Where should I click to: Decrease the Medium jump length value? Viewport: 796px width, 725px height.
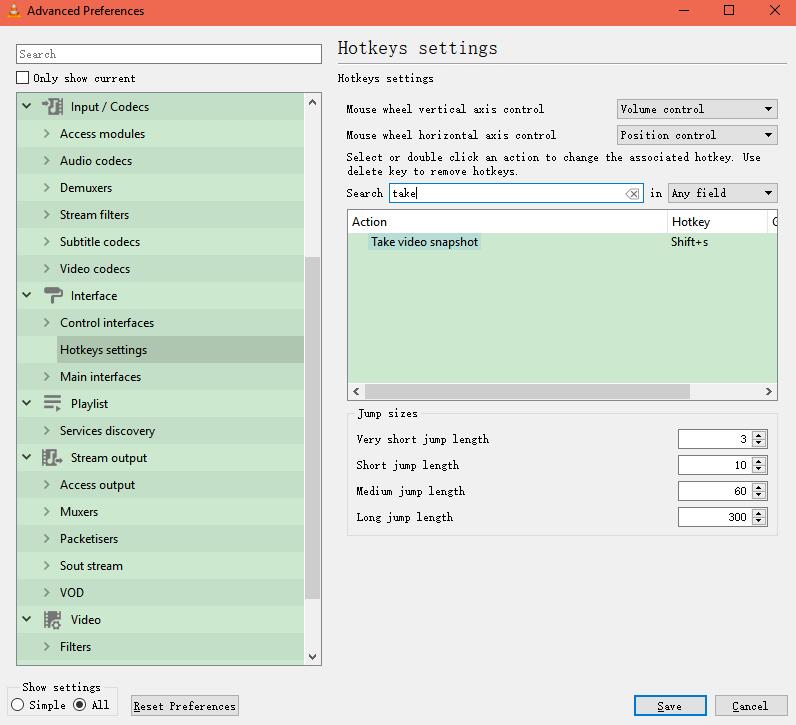click(759, 495)
